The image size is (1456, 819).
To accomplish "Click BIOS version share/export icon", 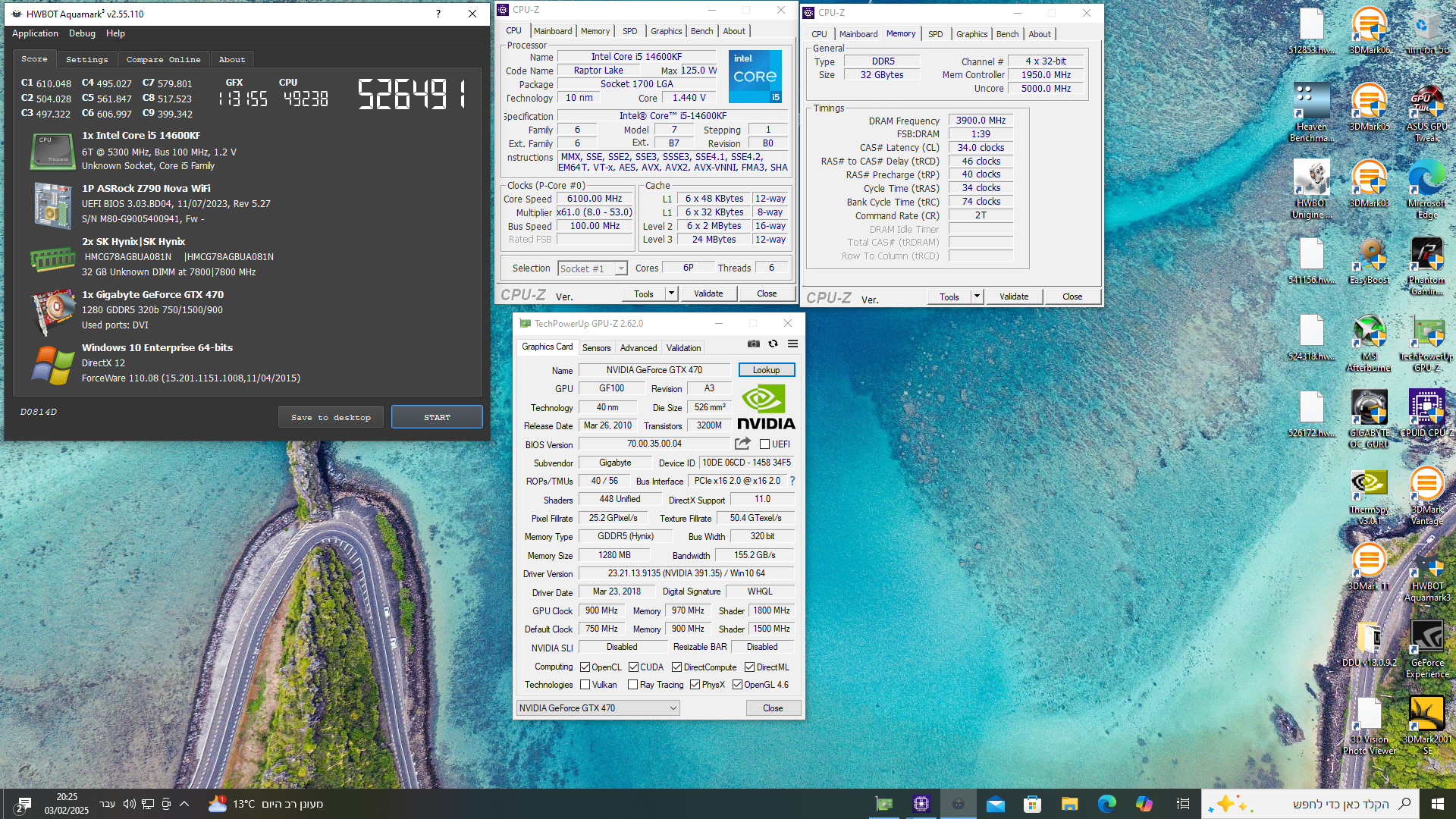I will (x=742, y=444).
